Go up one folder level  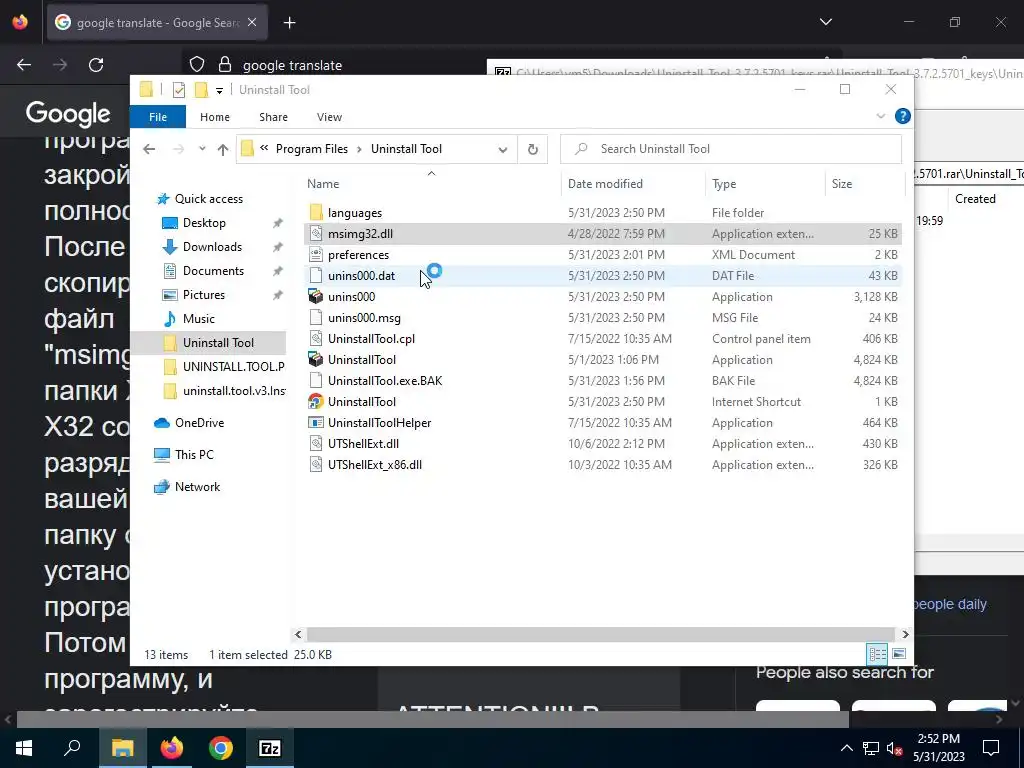223,149
